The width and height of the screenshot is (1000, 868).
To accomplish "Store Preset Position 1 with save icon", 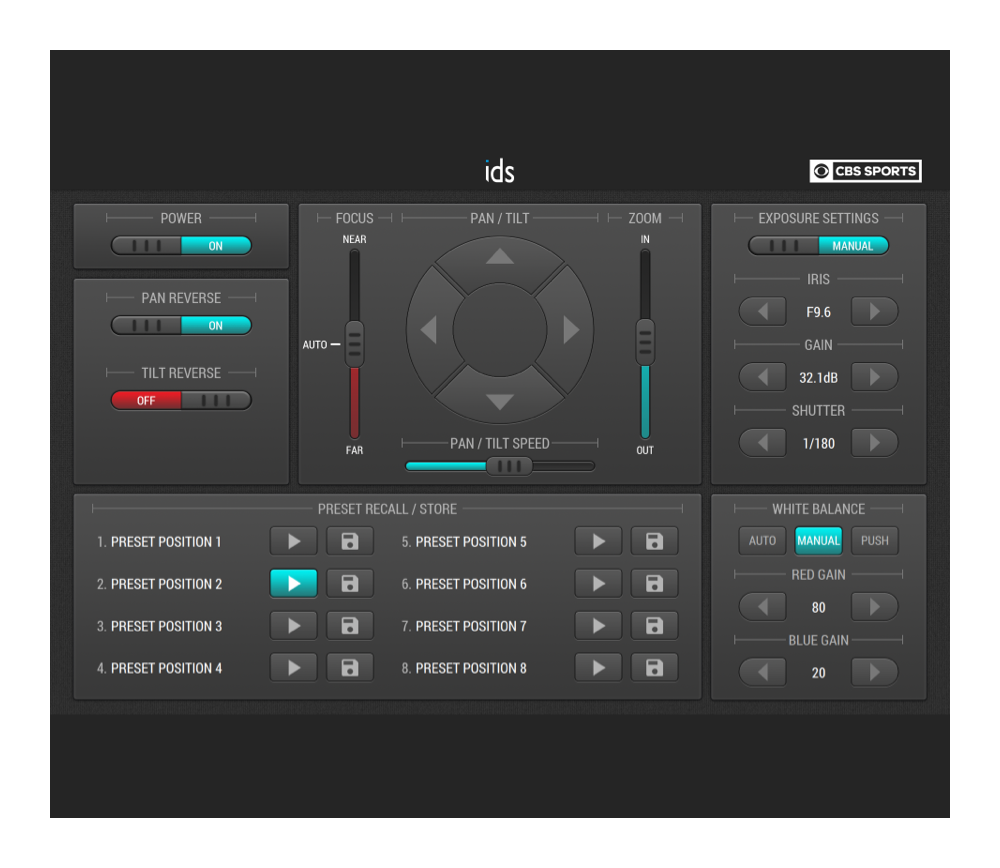I will pyautogui.click(x=350, y=541).
